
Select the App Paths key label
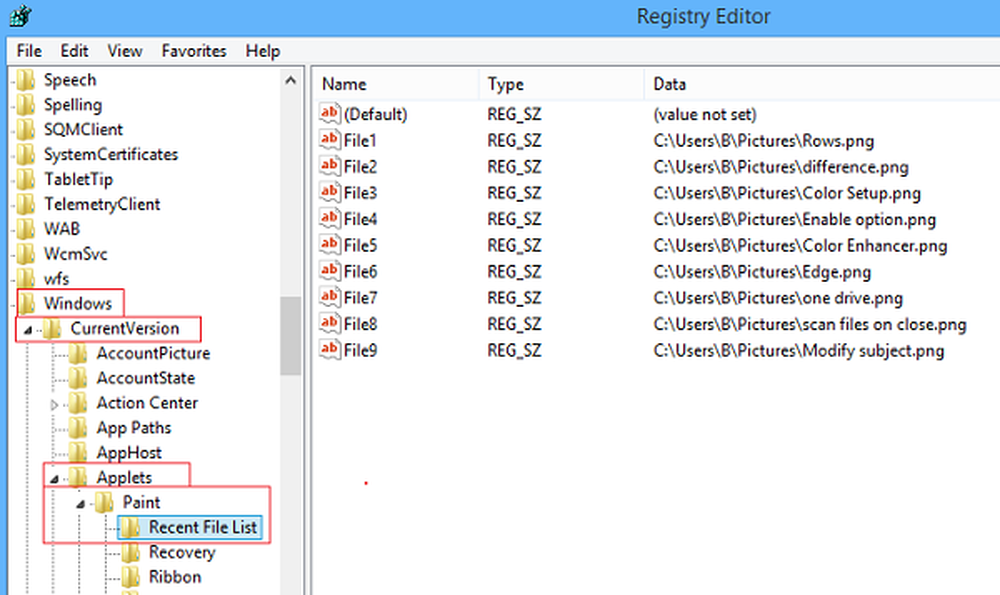(x=134, y=428)
